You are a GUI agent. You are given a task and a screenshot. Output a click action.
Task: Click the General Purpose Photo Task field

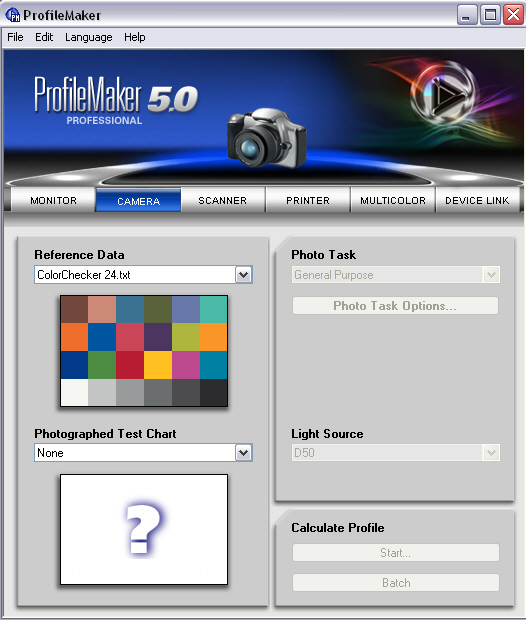pyautogui.click(x=396, y=275)
